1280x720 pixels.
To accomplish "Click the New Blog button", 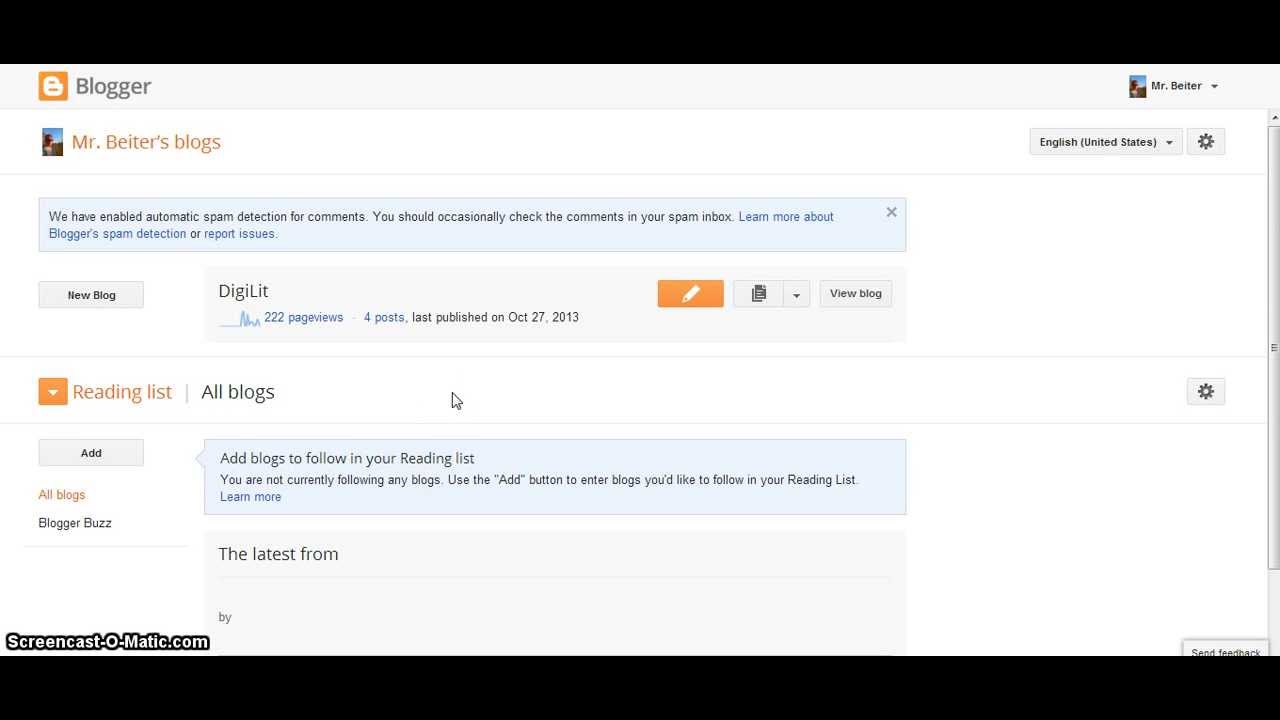I will pyautogui.click(x=91, y=295).
